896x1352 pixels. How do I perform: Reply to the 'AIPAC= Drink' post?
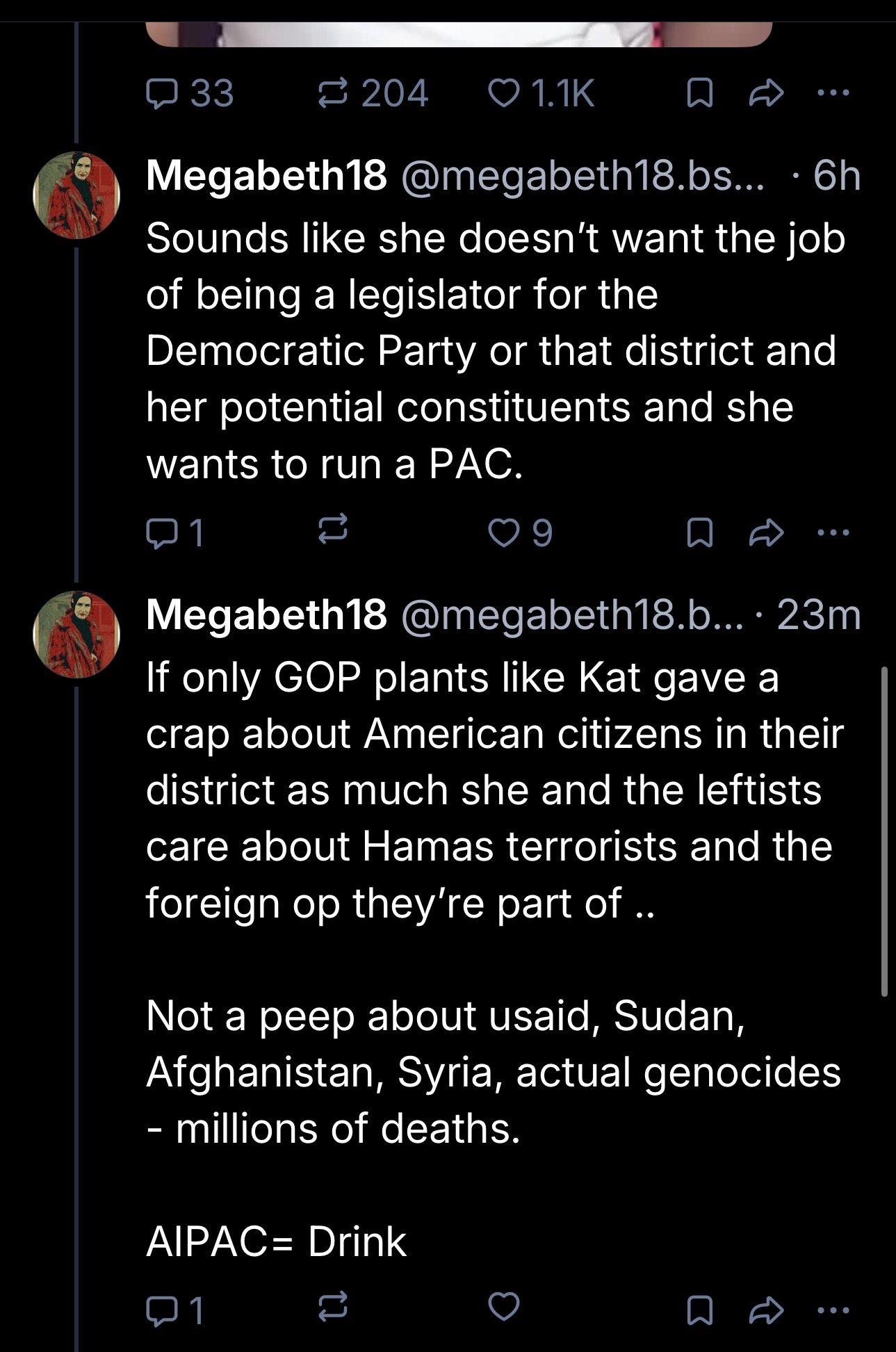[x=161, y=1310]
